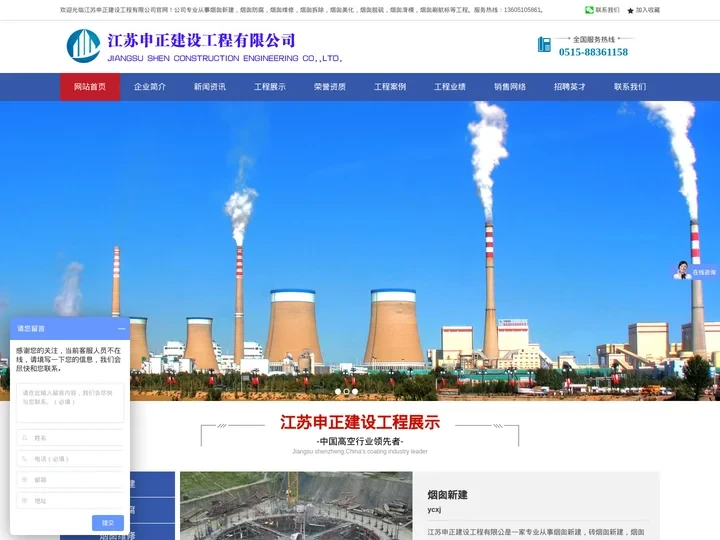Click 加入收藏 link
720x540 pixels.
648,10
